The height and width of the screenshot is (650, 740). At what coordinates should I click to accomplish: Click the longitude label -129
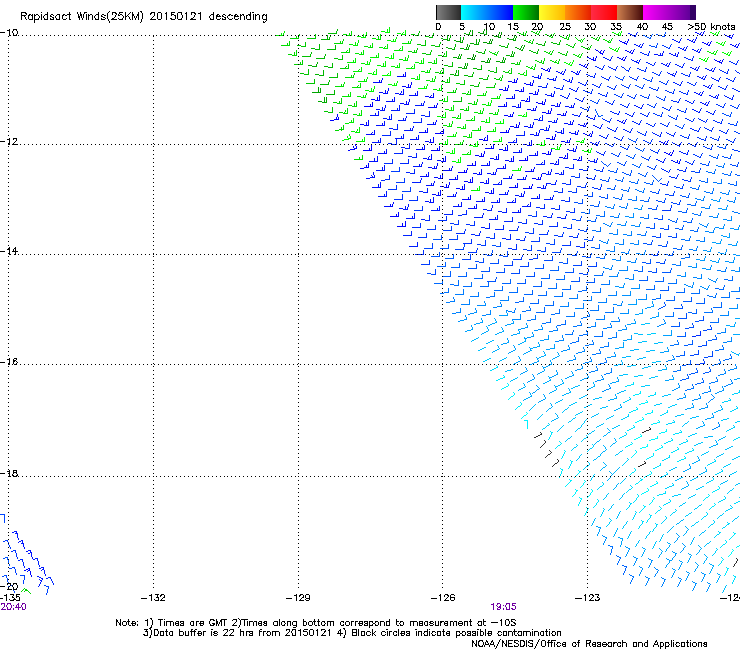pyautogui.click(x=298, y=598)
